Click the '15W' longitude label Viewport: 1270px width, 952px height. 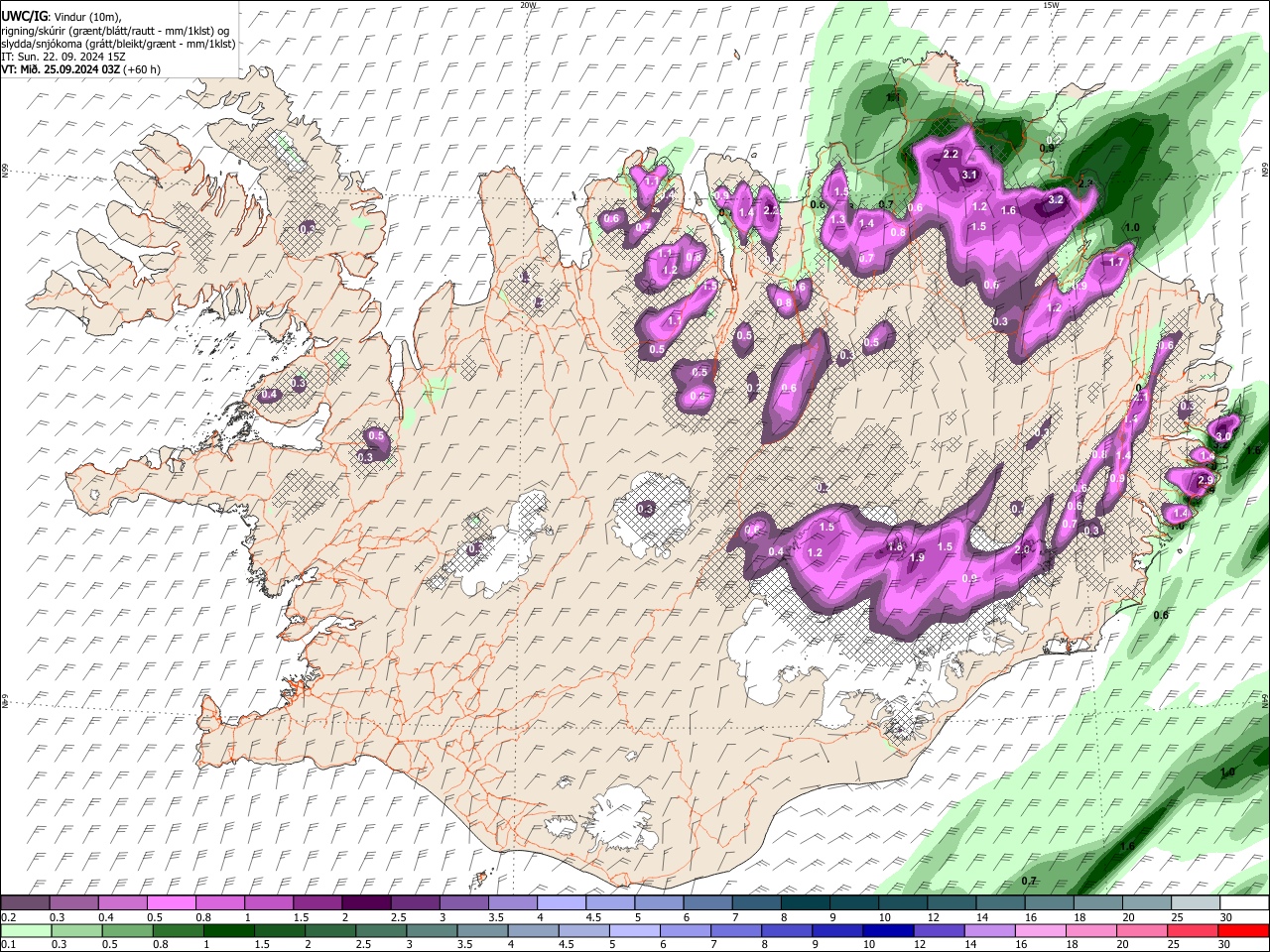coord(1051,5)
